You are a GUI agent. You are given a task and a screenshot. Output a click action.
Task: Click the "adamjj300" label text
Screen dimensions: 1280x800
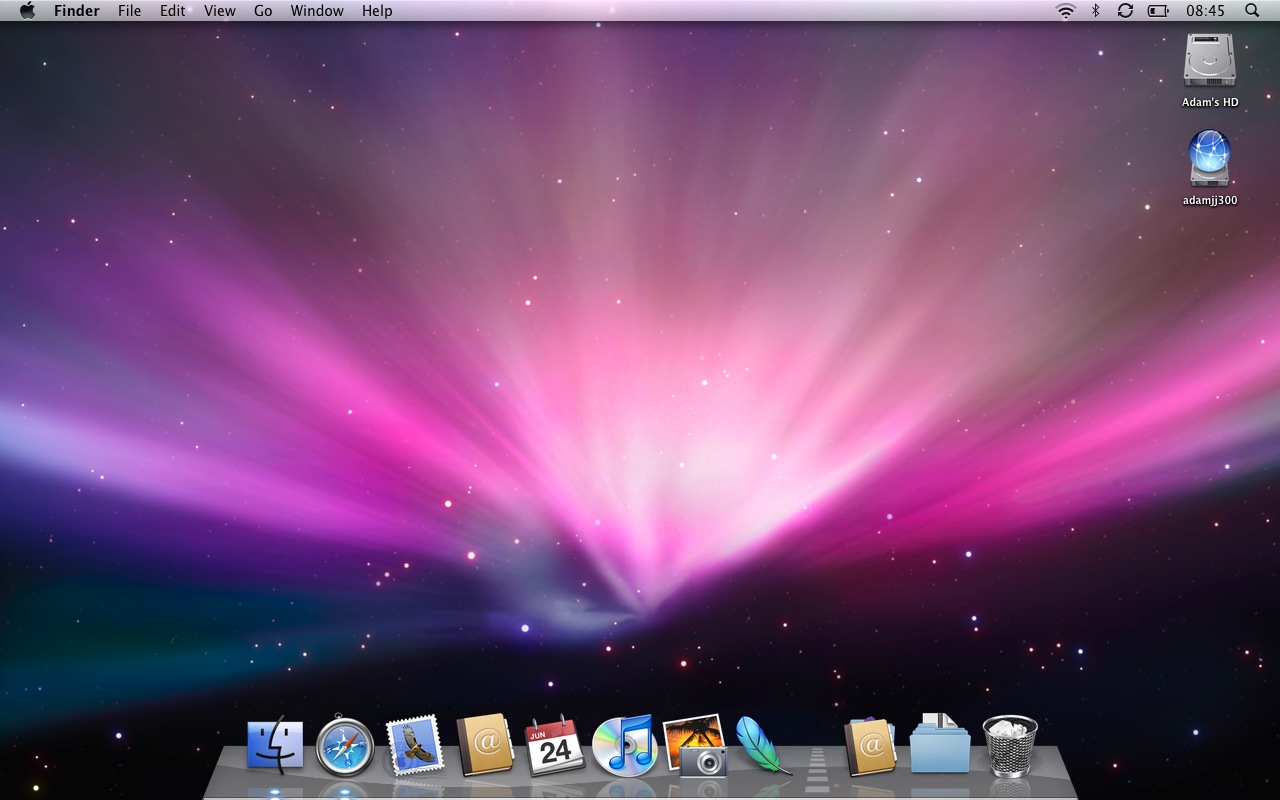1210,200
